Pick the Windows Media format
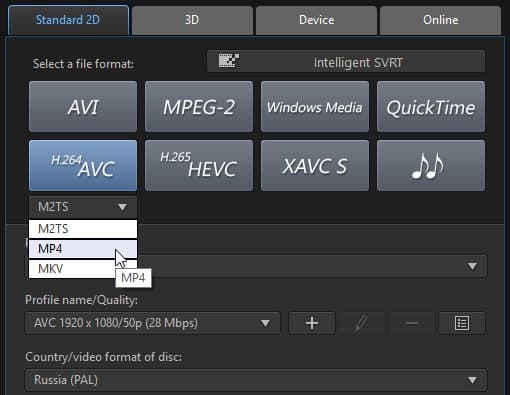This screenshot has height=395, width=510. coord(315,107)
